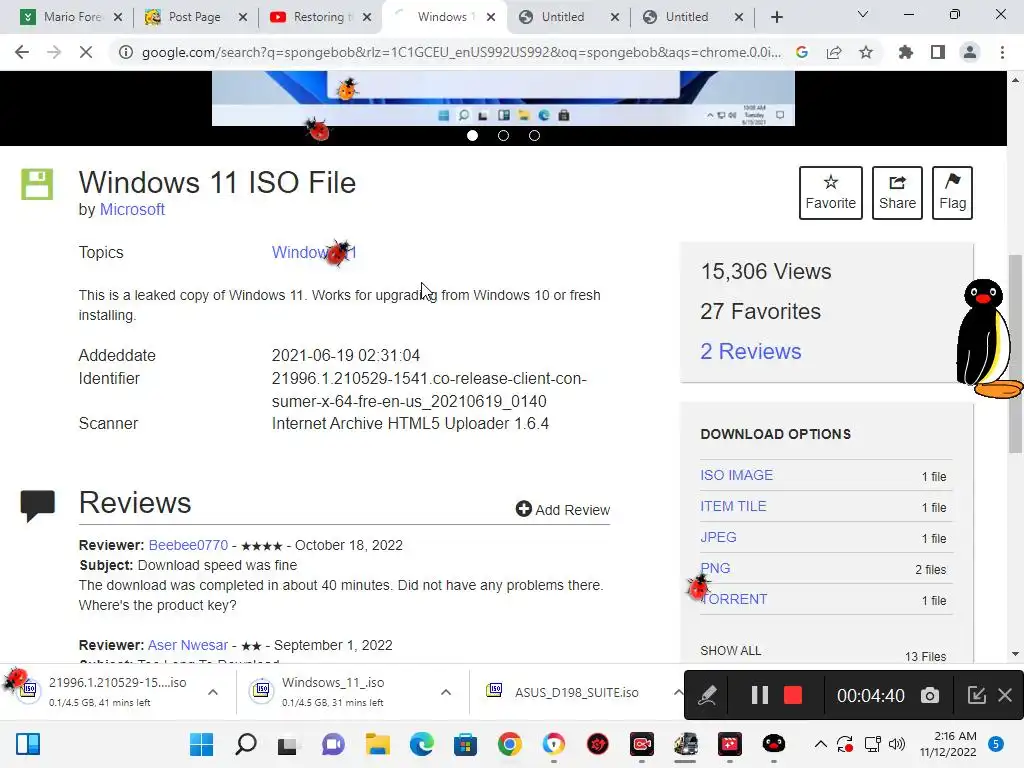Open the Chrome three-dot menu
Image resolution: width=1024 pixels, height=768 pixels.
1002,52
